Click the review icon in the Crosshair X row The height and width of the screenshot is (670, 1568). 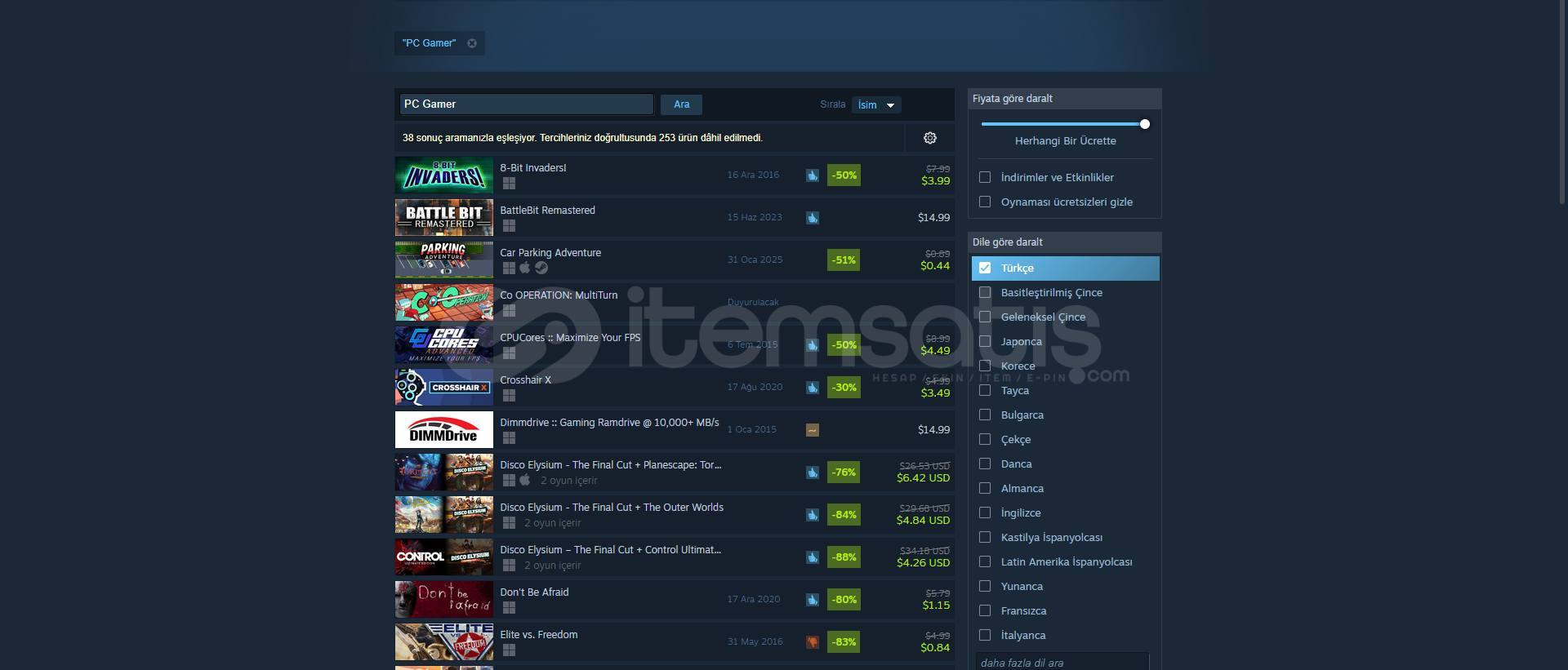click(x=813, y=388)
